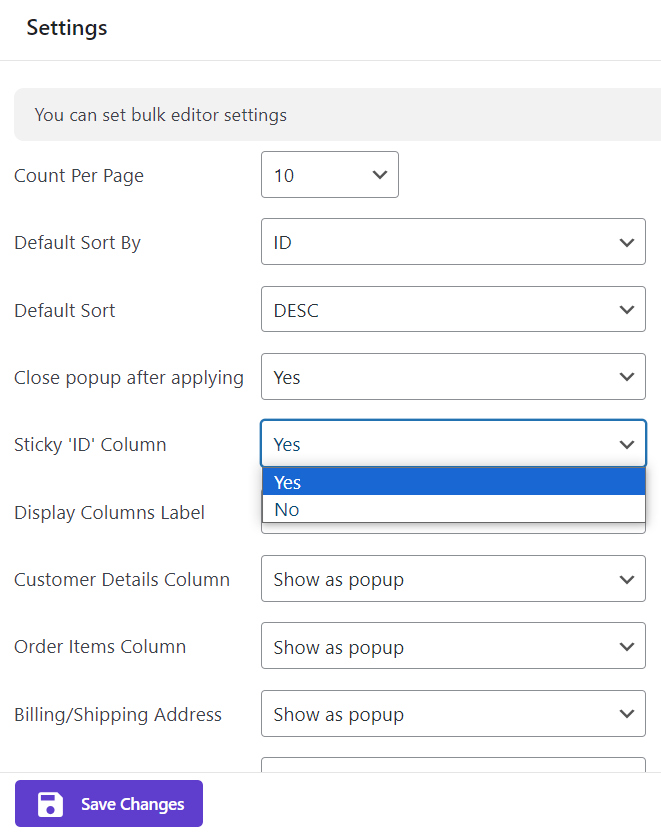Click the partially hidden dropdown above Save
Viewport: 661px width, 833px height.
pos(452,765)
